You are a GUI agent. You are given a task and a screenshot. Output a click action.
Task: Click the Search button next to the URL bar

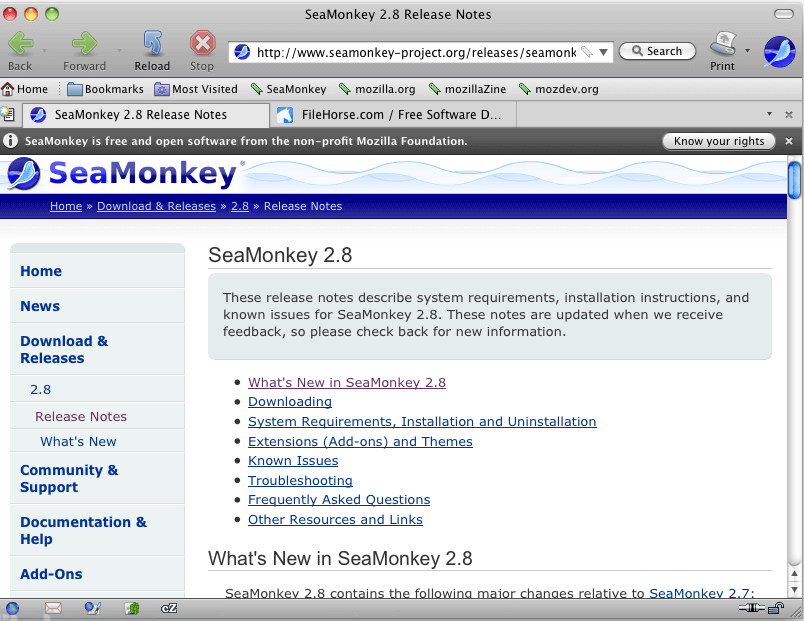(x=657, y=51)
